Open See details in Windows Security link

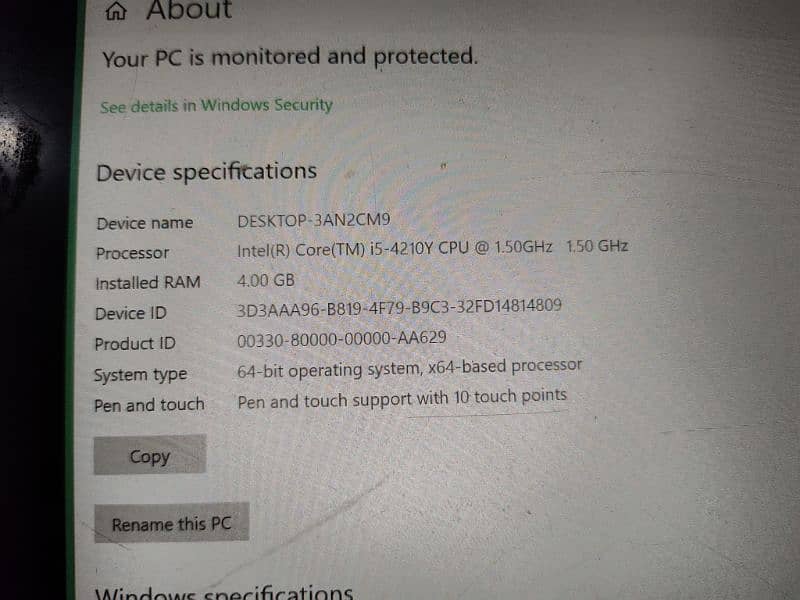click(x=216, y=106)
